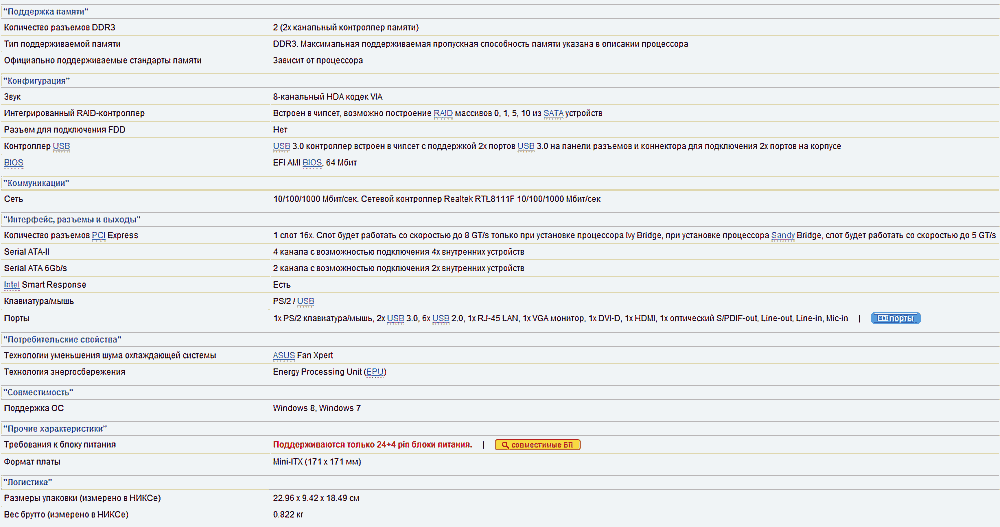
Task: Click BIOS link in "EFI AMI BIOS" value
Action: [x=312, y=162]
